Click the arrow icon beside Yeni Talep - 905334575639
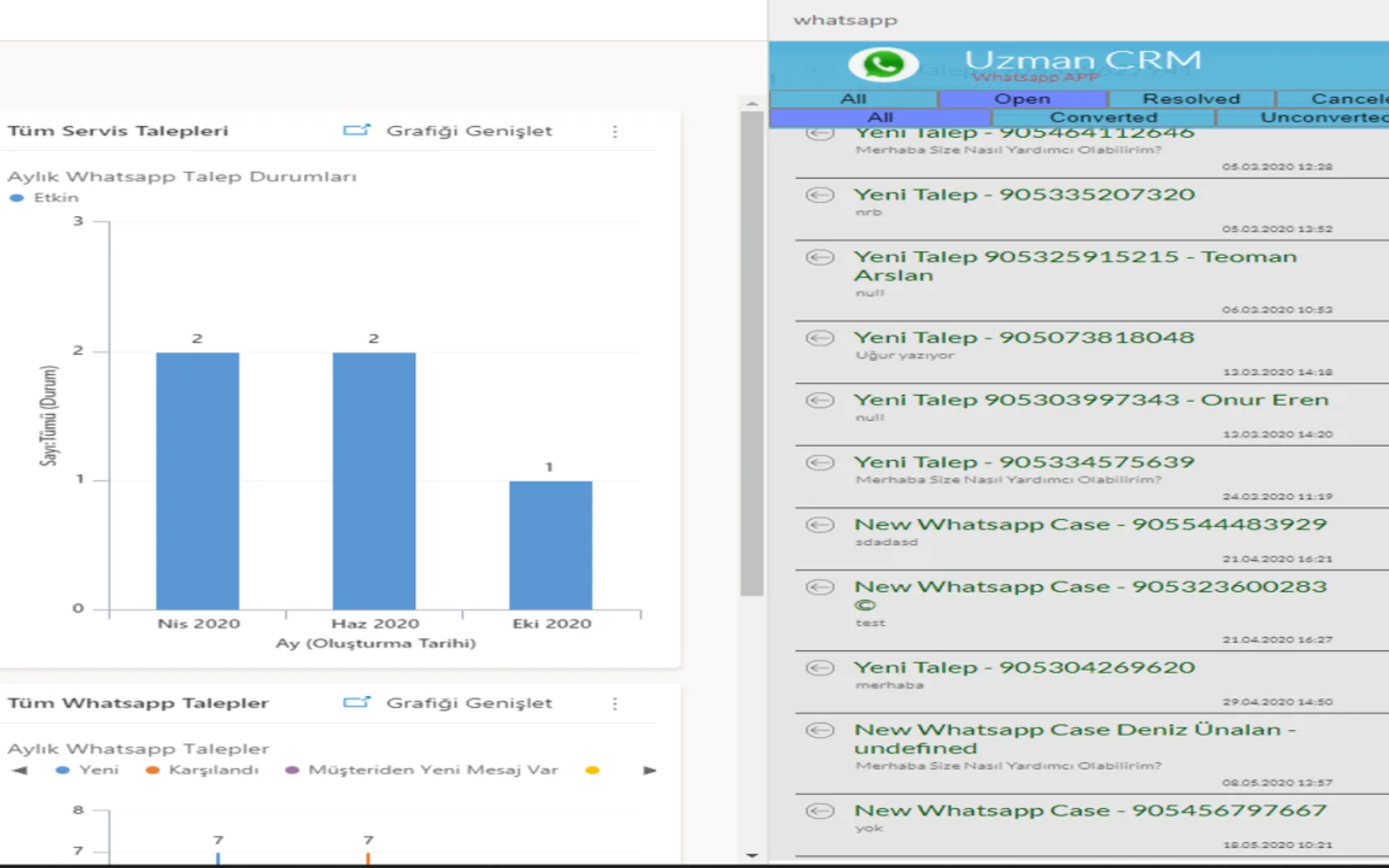This screenshot has width=1389, height=868. pos(820,464)
